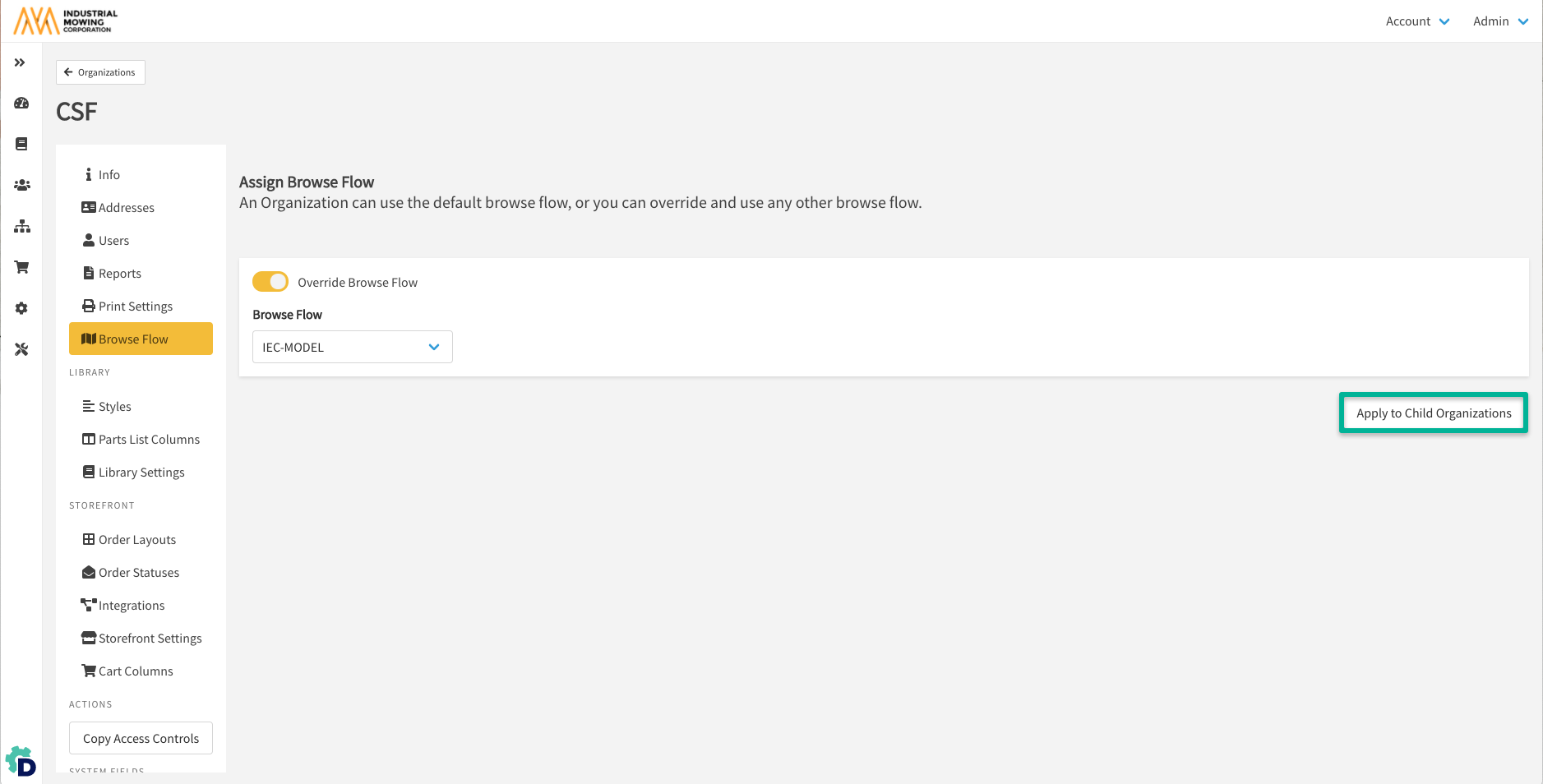Click the book library icon in sidebar

click(x=21, y=144)
